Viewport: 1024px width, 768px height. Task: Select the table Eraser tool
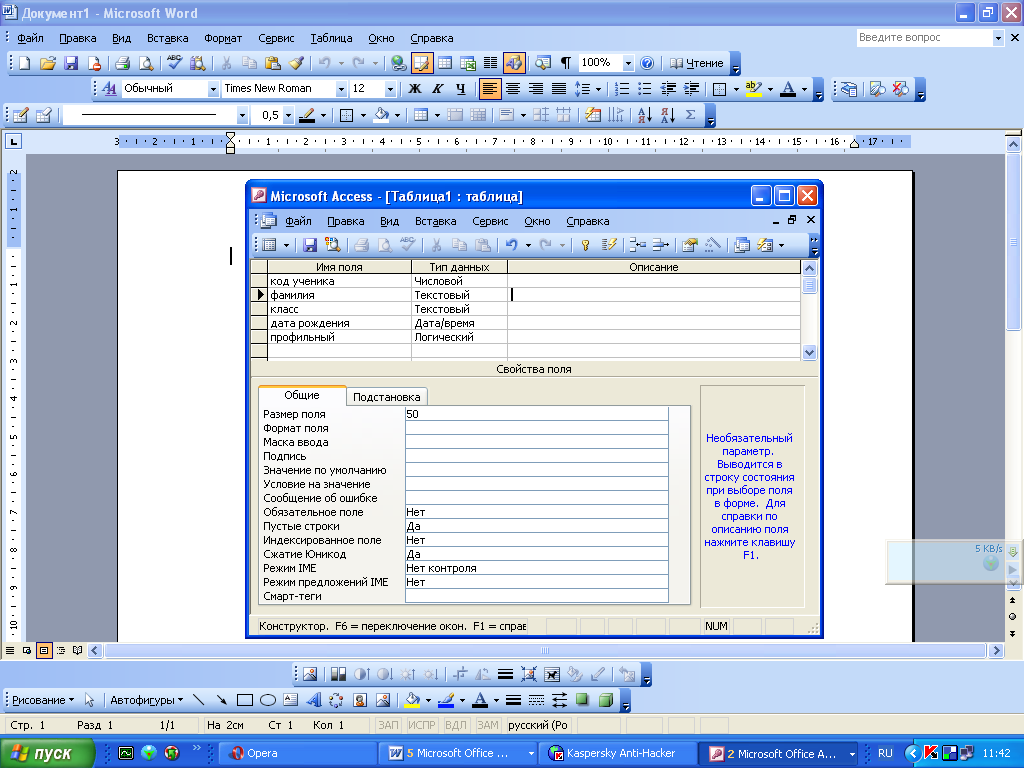pyautogui.click(x=44, y=116)
